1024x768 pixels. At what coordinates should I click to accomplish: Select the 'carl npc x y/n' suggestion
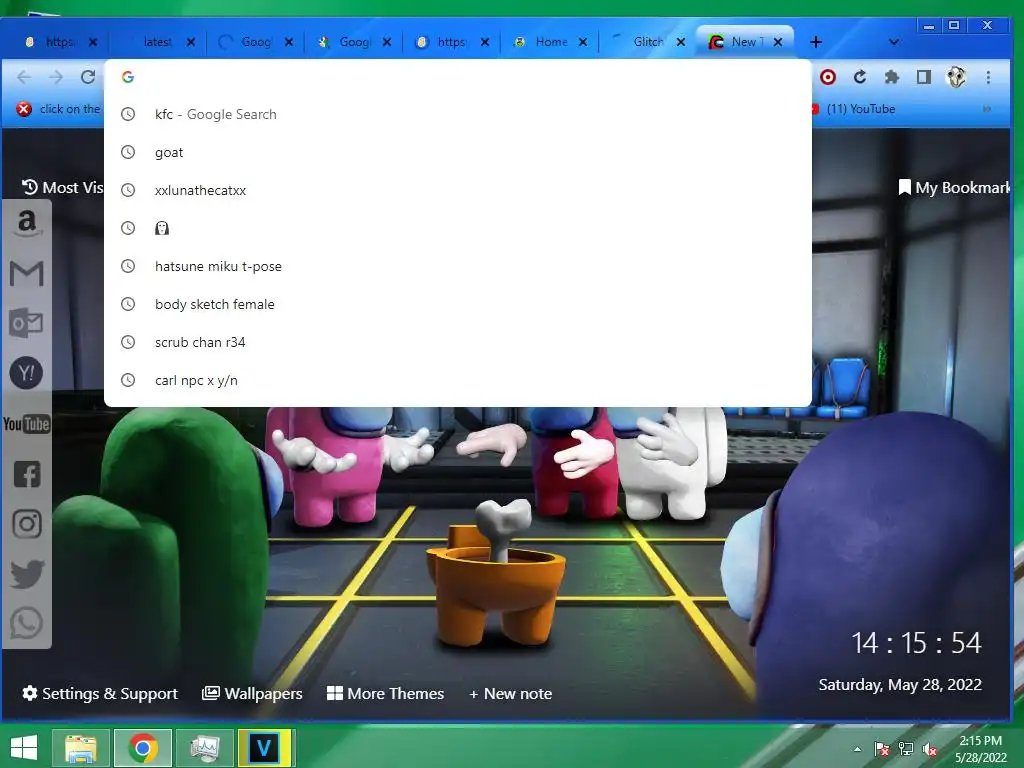[458, 380]
